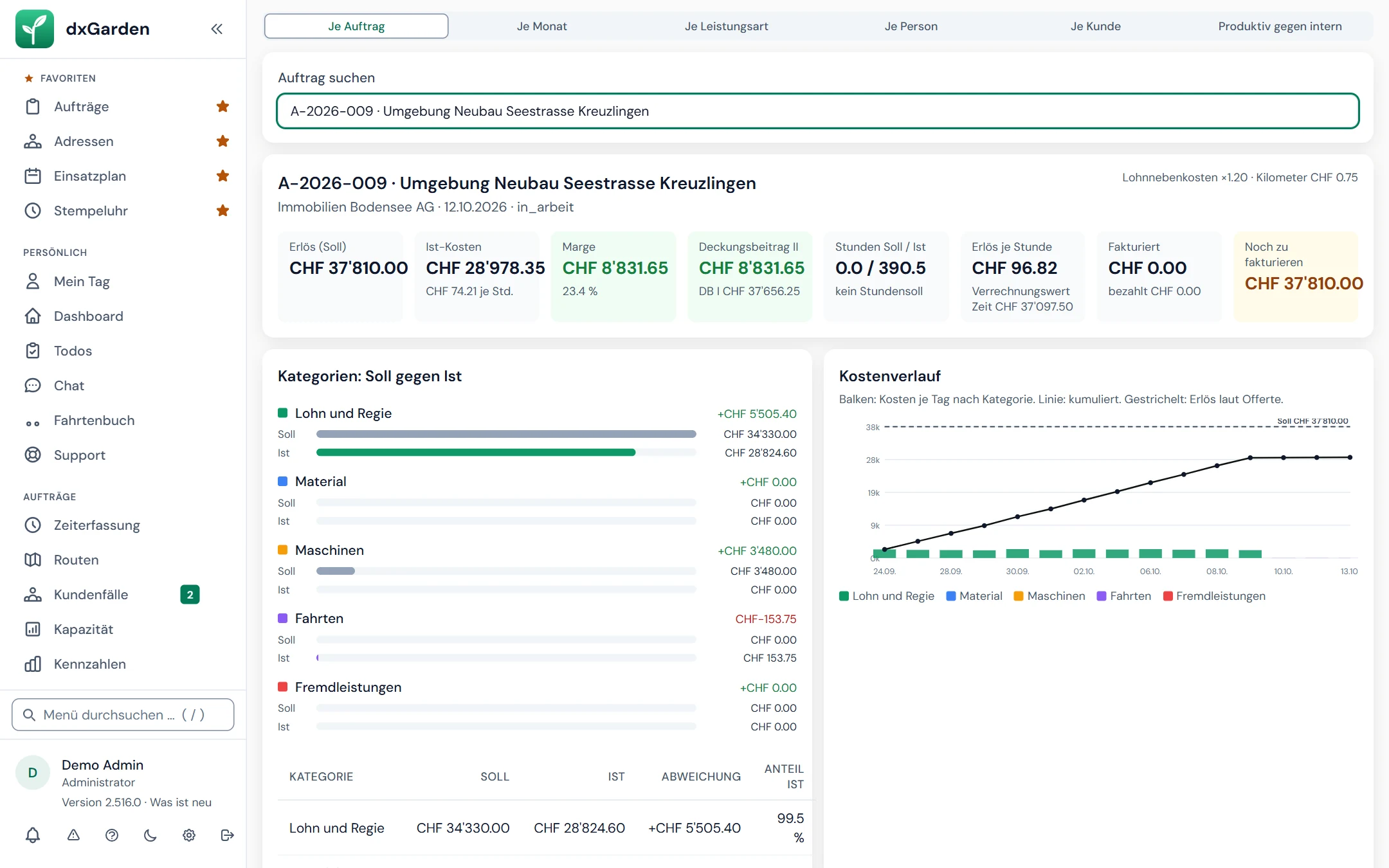Click the dxGarden plant logo
The height and width of the screenshot is (868, 1389).
coord(35,29)
